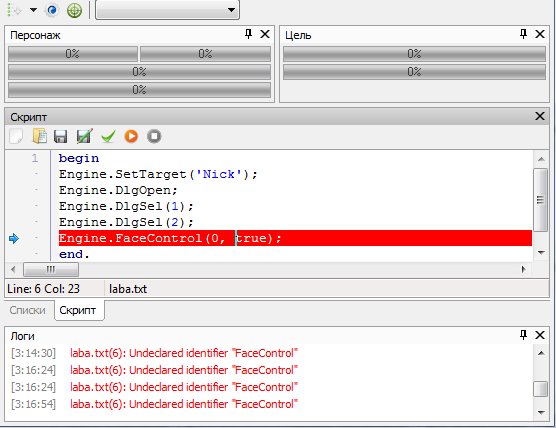Screen dimensions: 556x428
Task: Click the second 0% bar in Цель panel
Action: [414, 72]
